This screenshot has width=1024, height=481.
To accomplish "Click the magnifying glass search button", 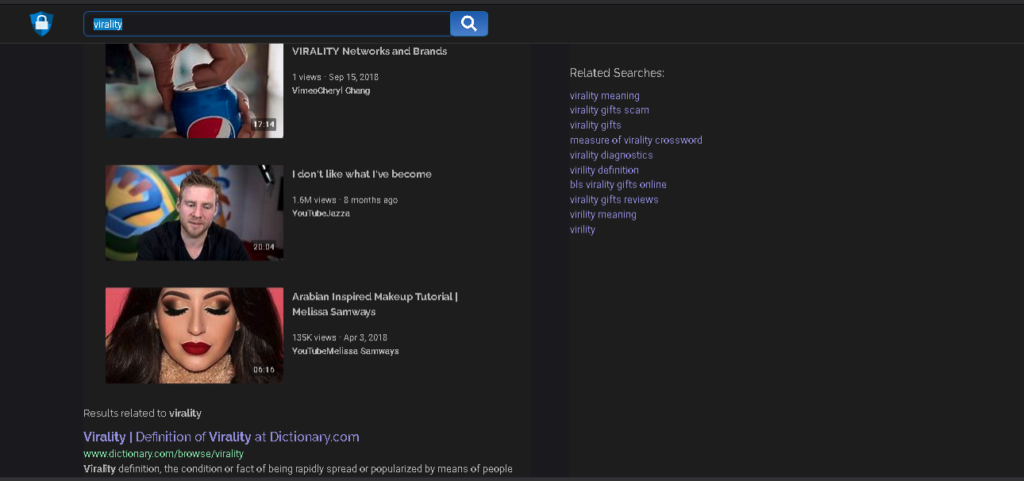I will point(469,23).
